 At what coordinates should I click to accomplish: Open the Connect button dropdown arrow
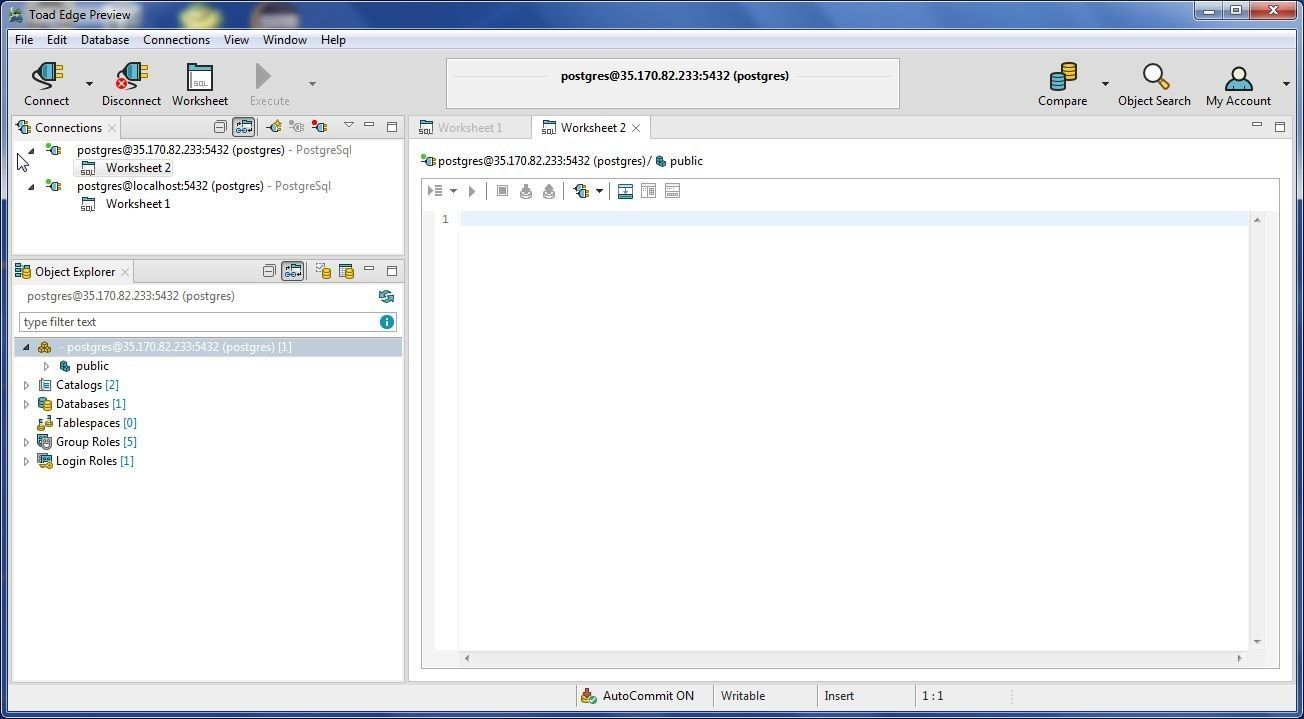pos(89,84)
